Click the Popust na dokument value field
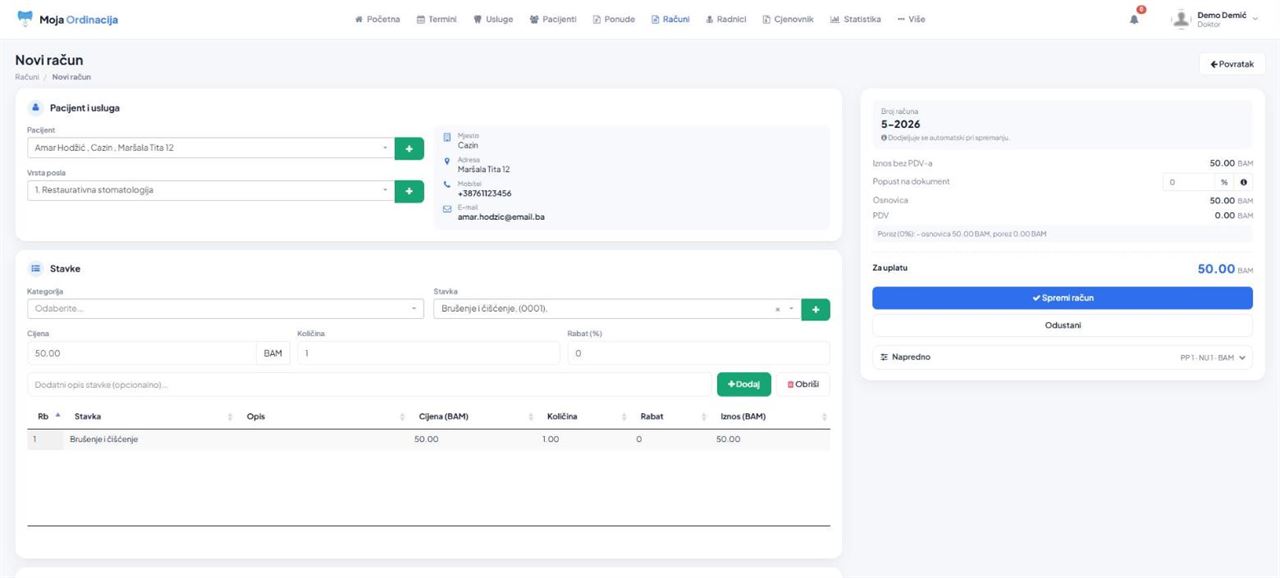The height and width of the screenshot is (578, 1280). click(1188, 182)
